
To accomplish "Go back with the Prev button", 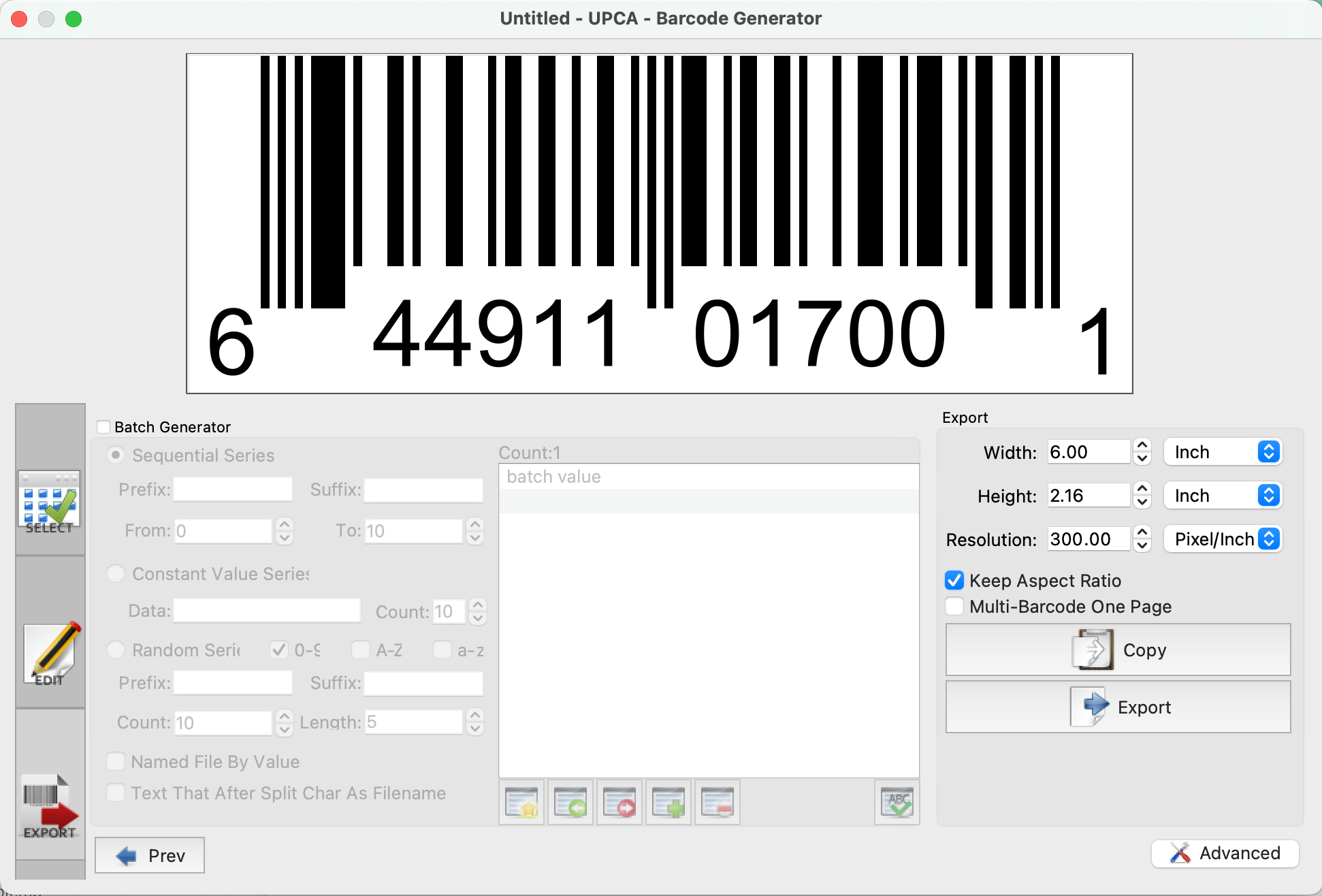I will click(150, 855).
